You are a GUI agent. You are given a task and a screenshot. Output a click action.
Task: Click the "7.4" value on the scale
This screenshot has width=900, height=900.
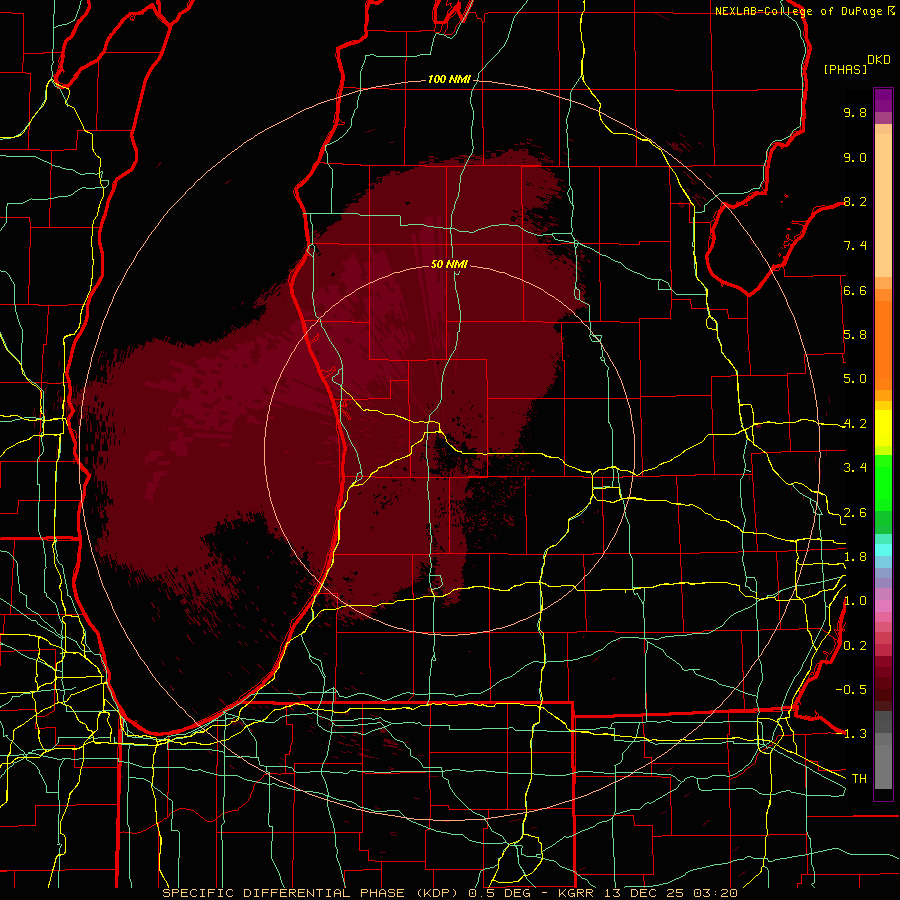click(x=855, y=246)
